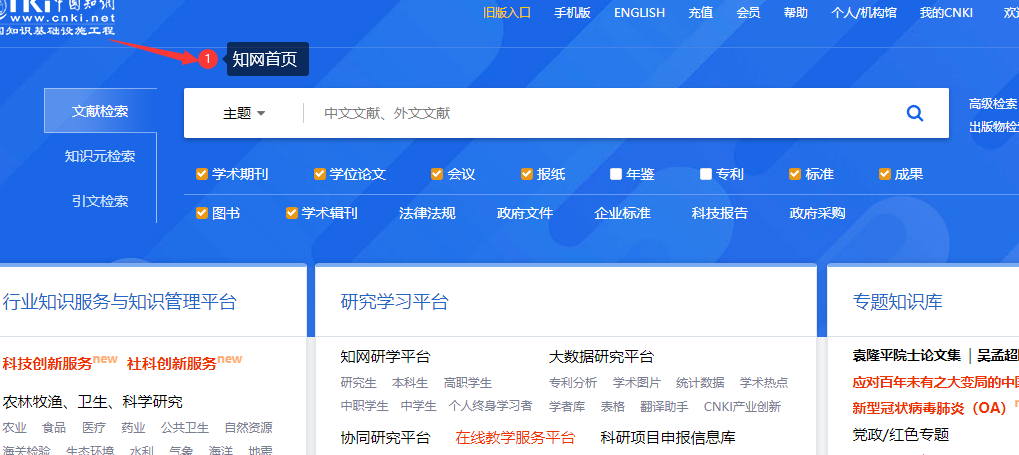Image resolution: width=1019 pixels, height=455 pixels.
Task: Uncheck the 学术期刊 checkbox
Action: [x=202, y=174]
